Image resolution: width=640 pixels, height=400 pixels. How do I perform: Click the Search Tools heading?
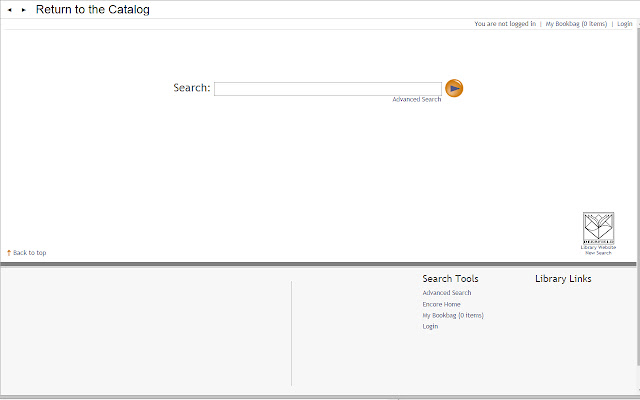click(450, 279)
